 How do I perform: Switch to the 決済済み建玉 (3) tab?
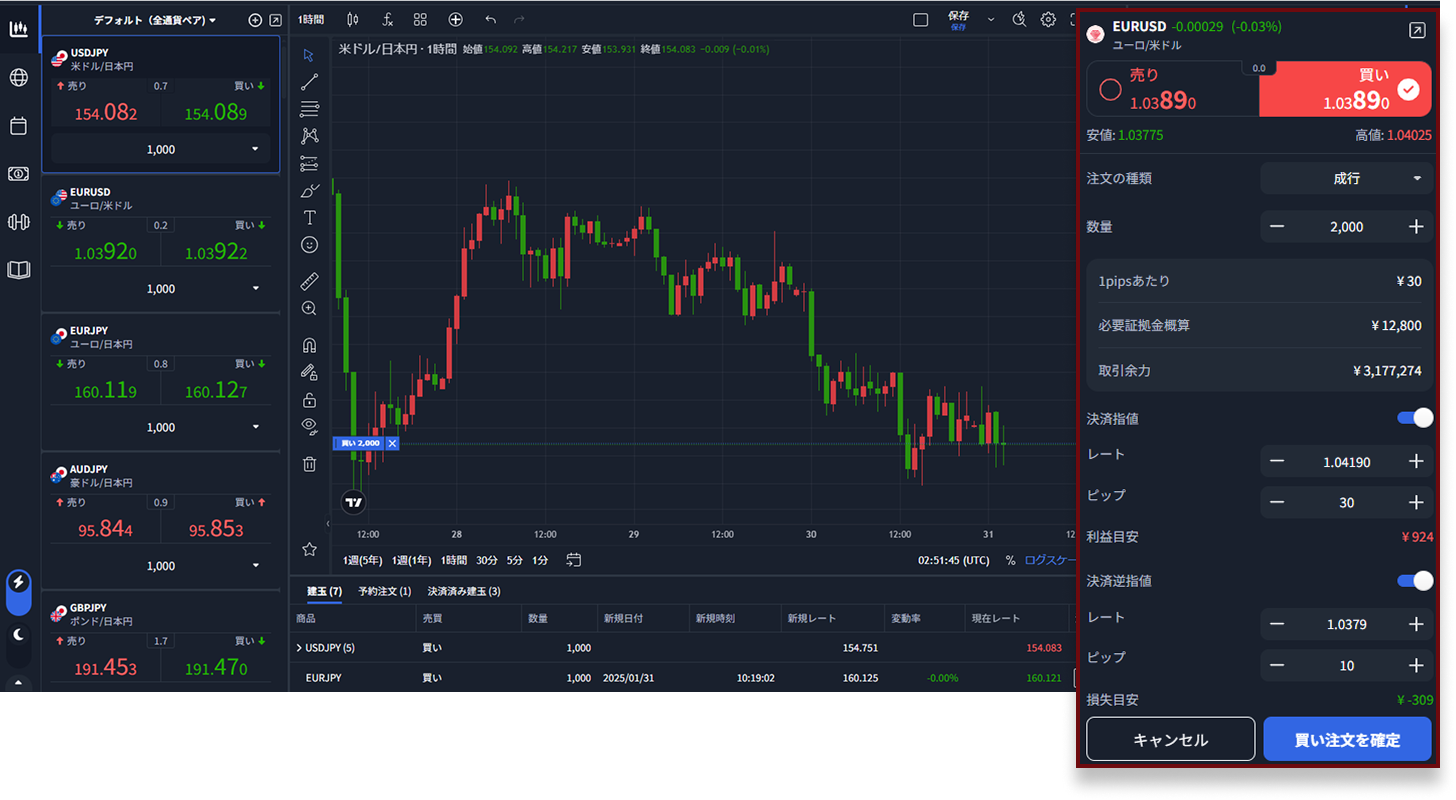464,591
